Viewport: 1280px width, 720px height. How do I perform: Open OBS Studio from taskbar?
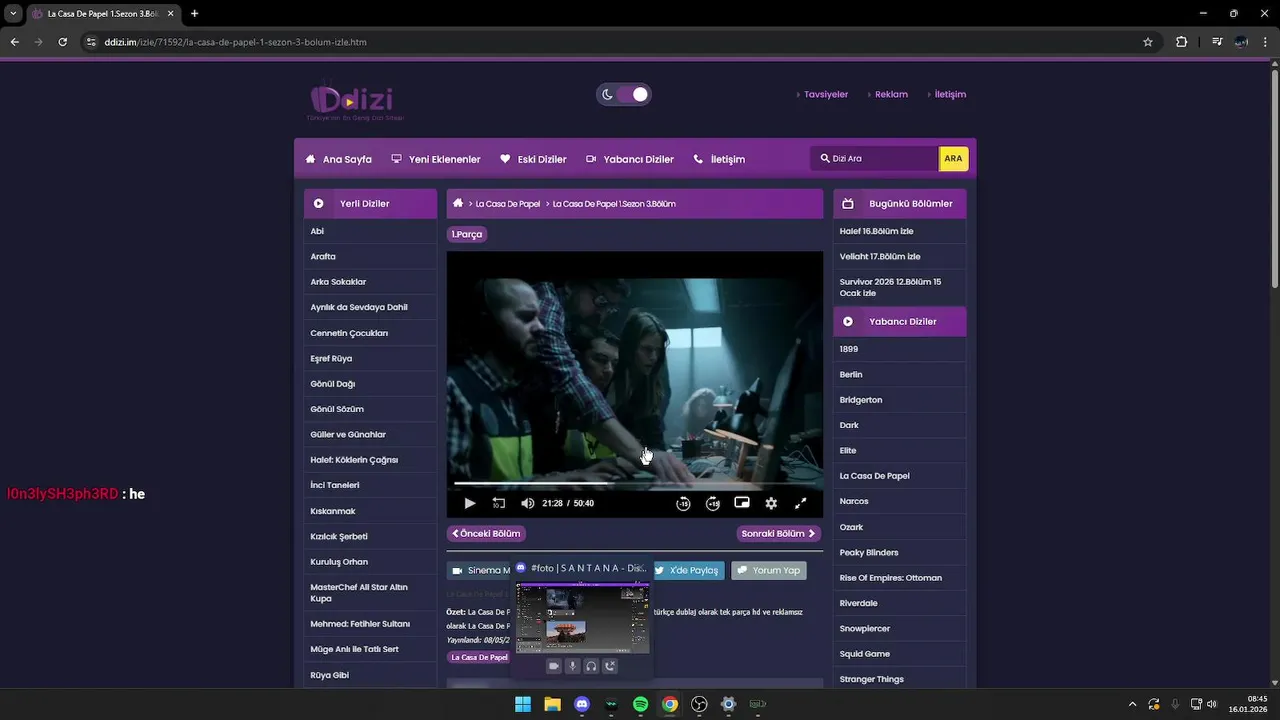click(x=699, y=704)
